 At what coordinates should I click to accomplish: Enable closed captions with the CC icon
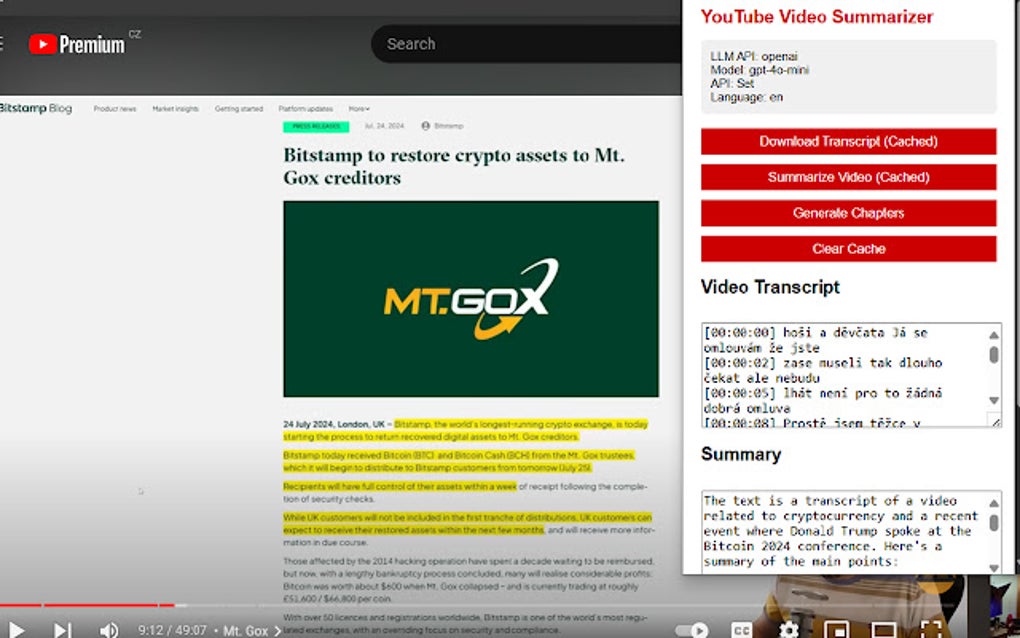[x=742, y=629]
